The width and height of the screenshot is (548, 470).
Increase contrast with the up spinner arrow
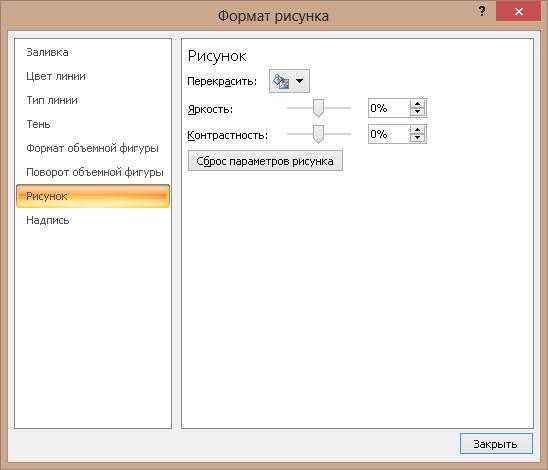[x=418, y=130]
